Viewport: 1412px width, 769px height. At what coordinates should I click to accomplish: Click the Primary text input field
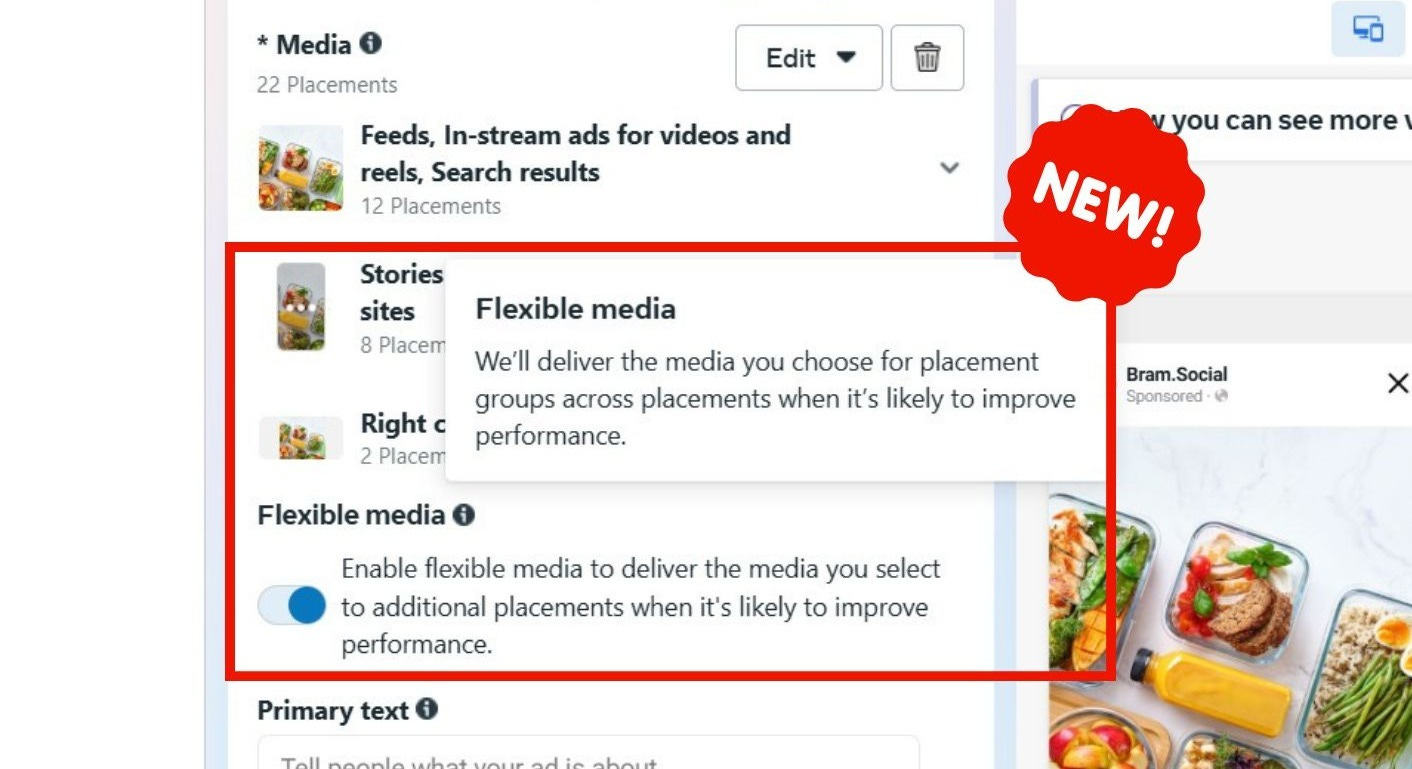tap(588, 753)
